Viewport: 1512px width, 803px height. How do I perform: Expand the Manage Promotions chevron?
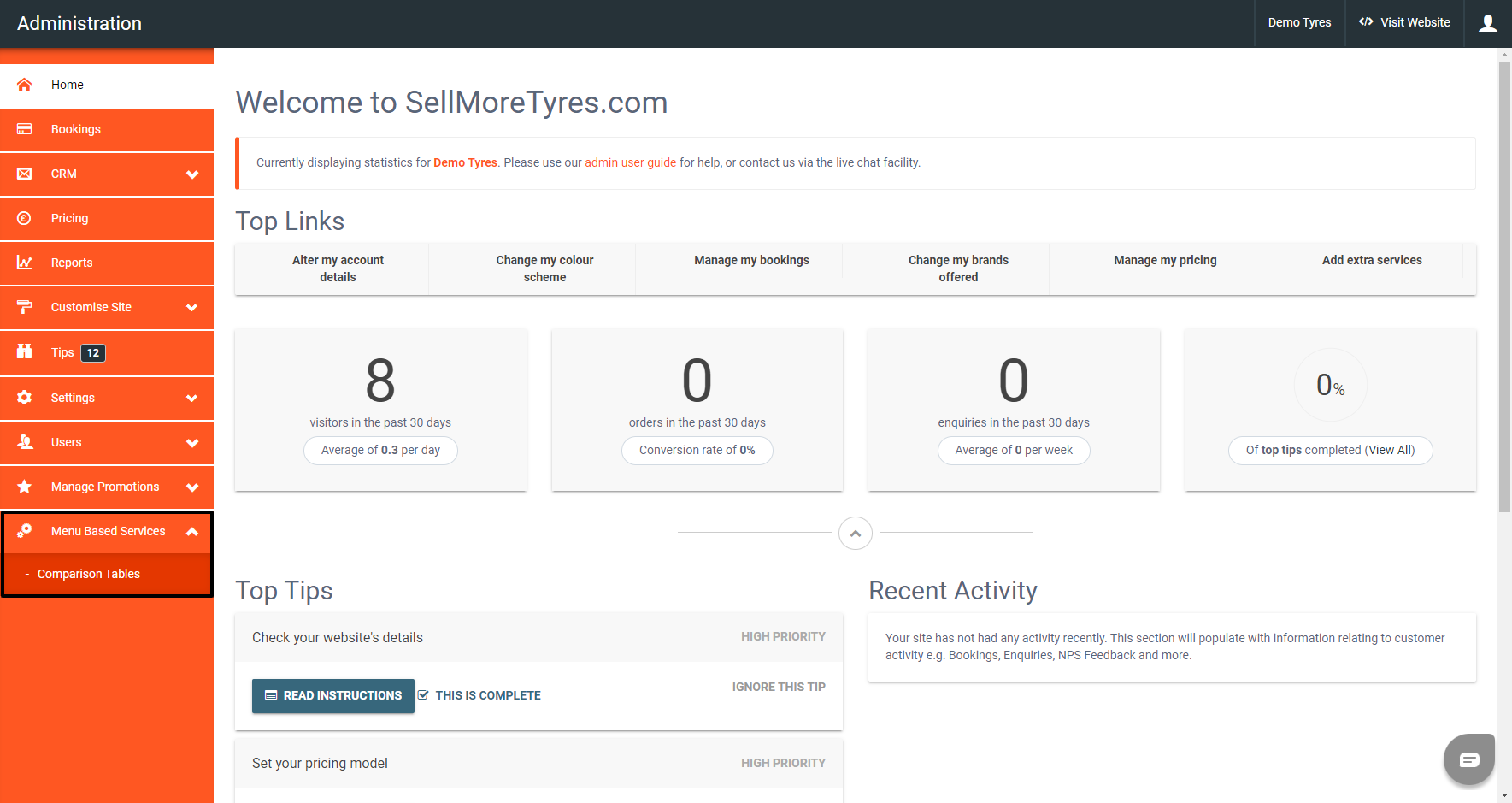point(192,487)
